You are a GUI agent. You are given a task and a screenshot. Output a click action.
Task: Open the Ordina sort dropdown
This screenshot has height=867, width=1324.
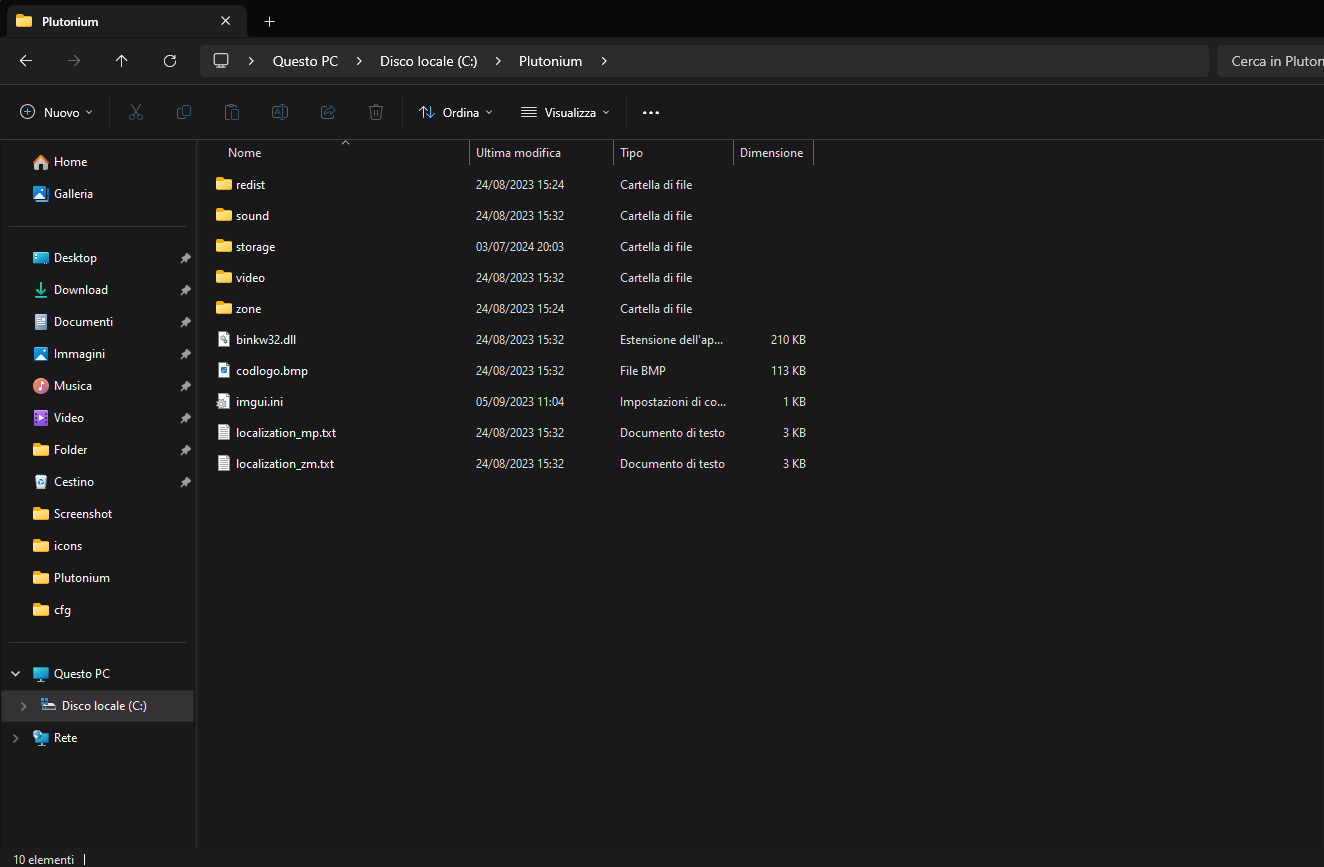(456, 112)
